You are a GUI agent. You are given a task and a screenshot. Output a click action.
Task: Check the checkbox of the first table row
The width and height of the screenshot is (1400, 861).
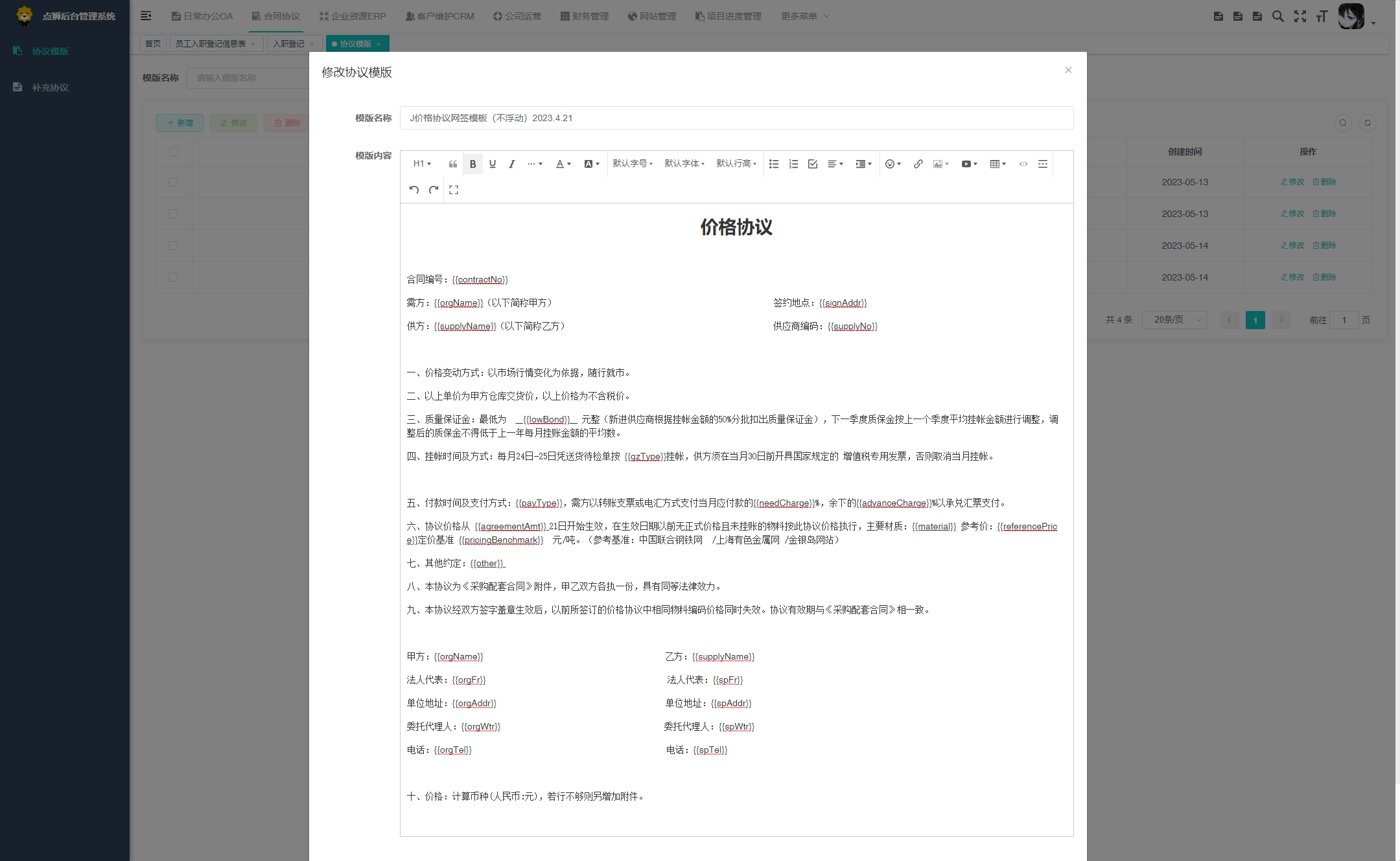pyautogui.click(x=173, y=182)
